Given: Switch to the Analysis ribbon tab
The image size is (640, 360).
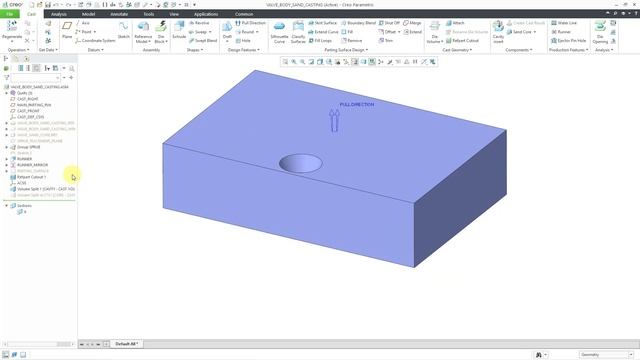Looking at the screenshot, I should click(58, 14).
